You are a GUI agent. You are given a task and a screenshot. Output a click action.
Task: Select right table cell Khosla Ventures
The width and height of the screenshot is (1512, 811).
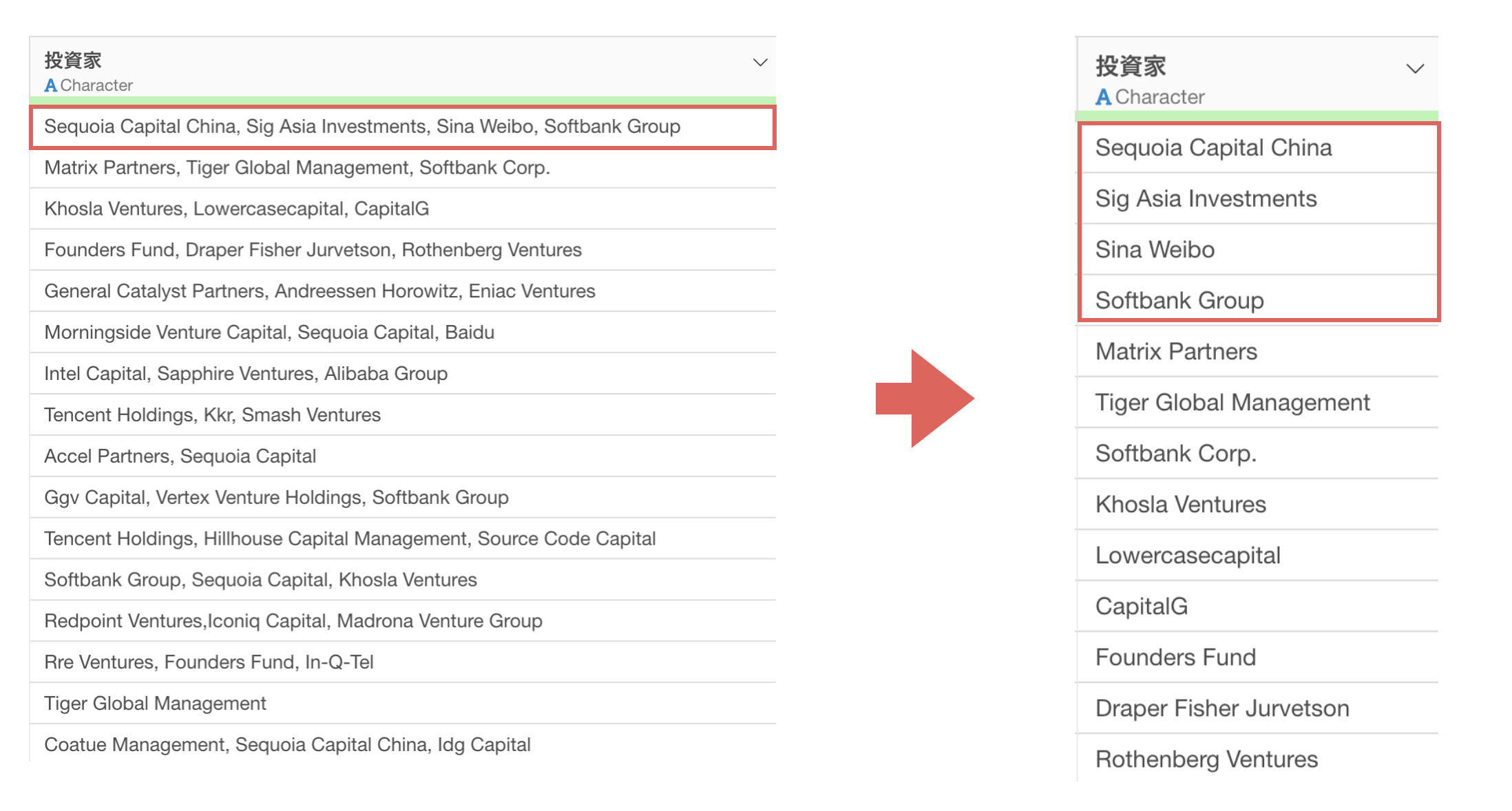click(1258, 505)
